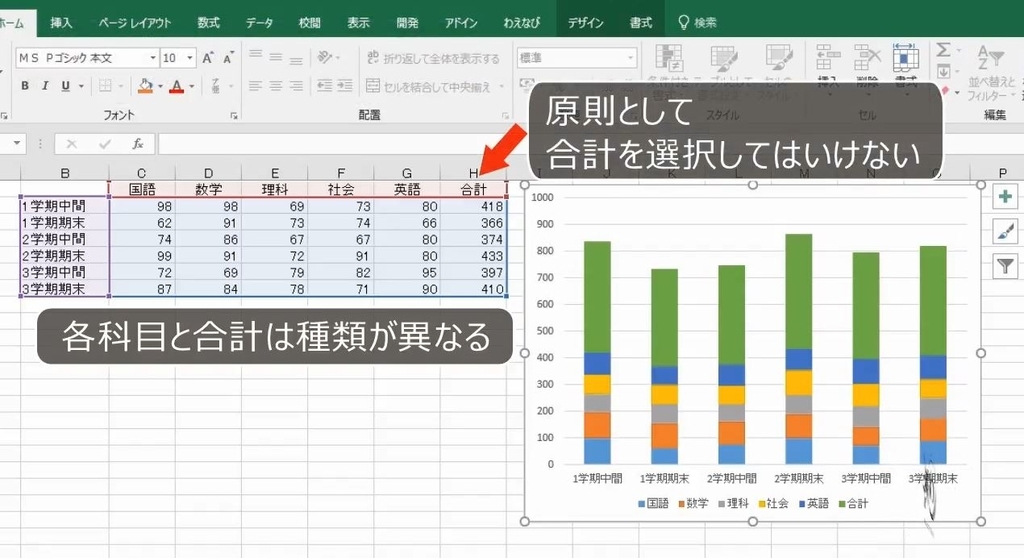Open the font size dropdown
1024x558 pixels.
pos(189,58)
